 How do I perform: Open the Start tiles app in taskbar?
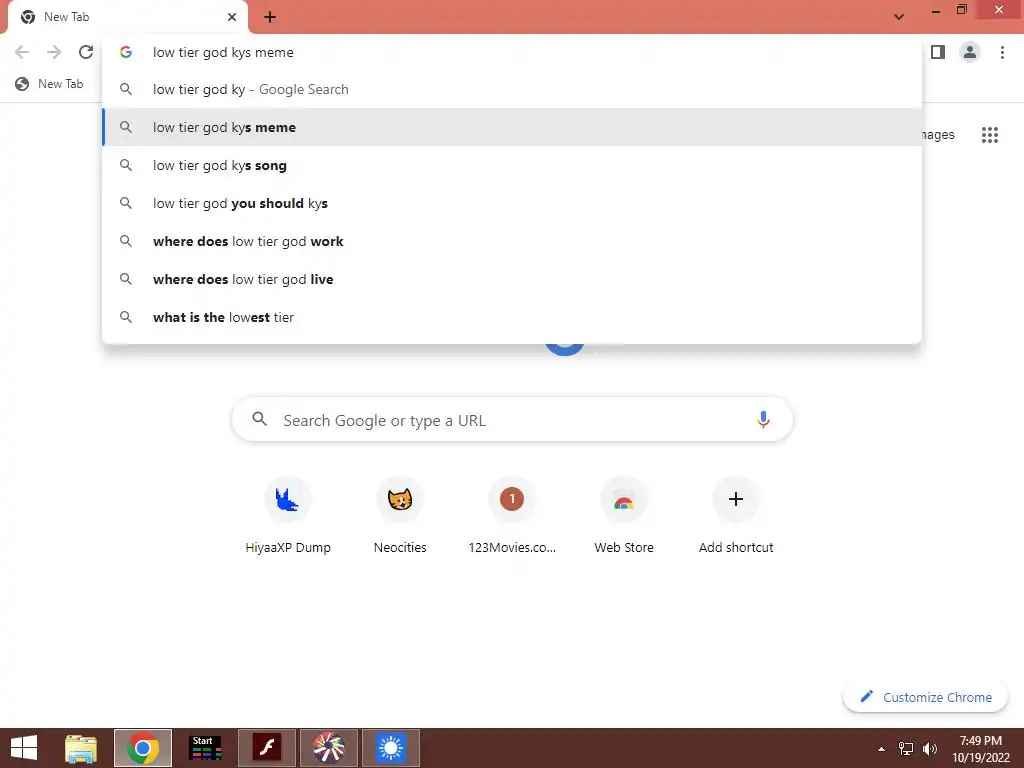pos(205,748)
